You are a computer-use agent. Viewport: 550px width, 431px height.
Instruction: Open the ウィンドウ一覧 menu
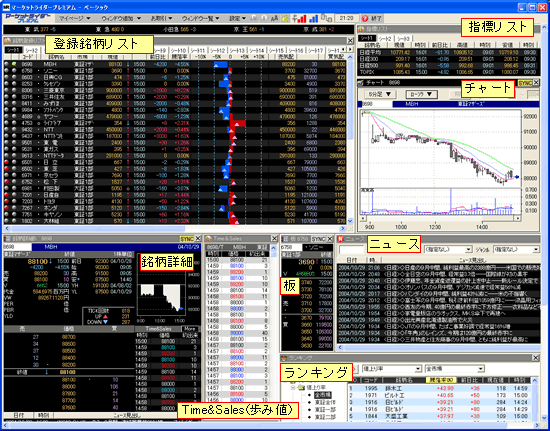[201, 18]
